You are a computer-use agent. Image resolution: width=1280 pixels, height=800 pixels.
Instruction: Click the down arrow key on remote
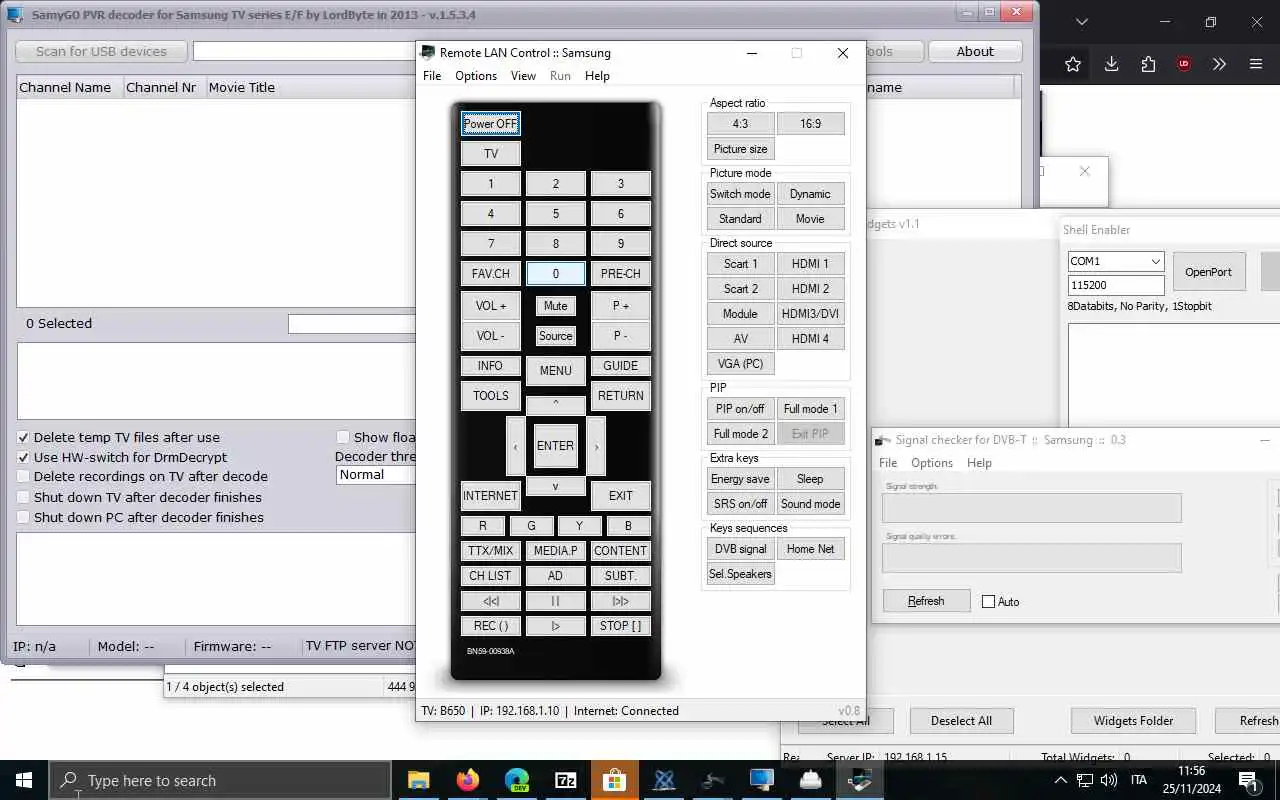pyautogui.click(x=555, y=486)
